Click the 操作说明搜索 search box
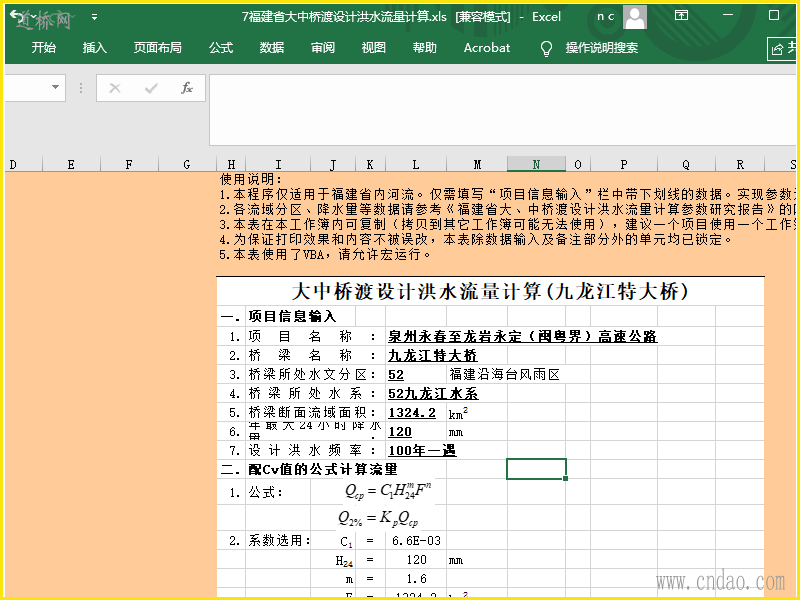 [x=602, y=48]
